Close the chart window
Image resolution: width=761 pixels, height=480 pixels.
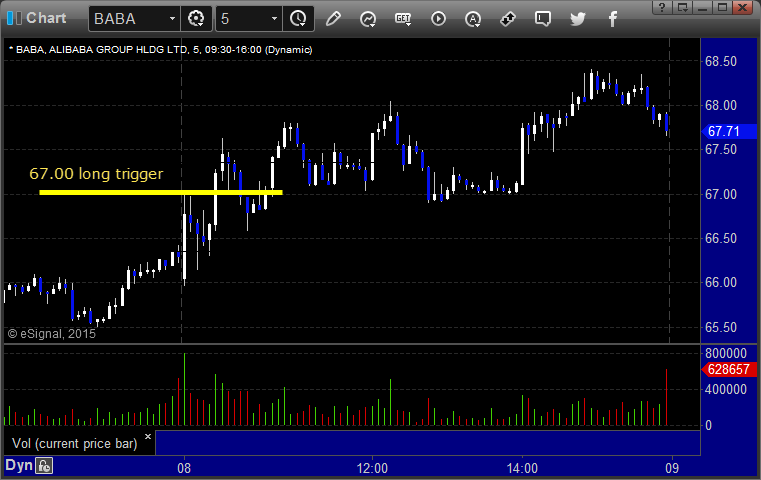pos(743,7)
